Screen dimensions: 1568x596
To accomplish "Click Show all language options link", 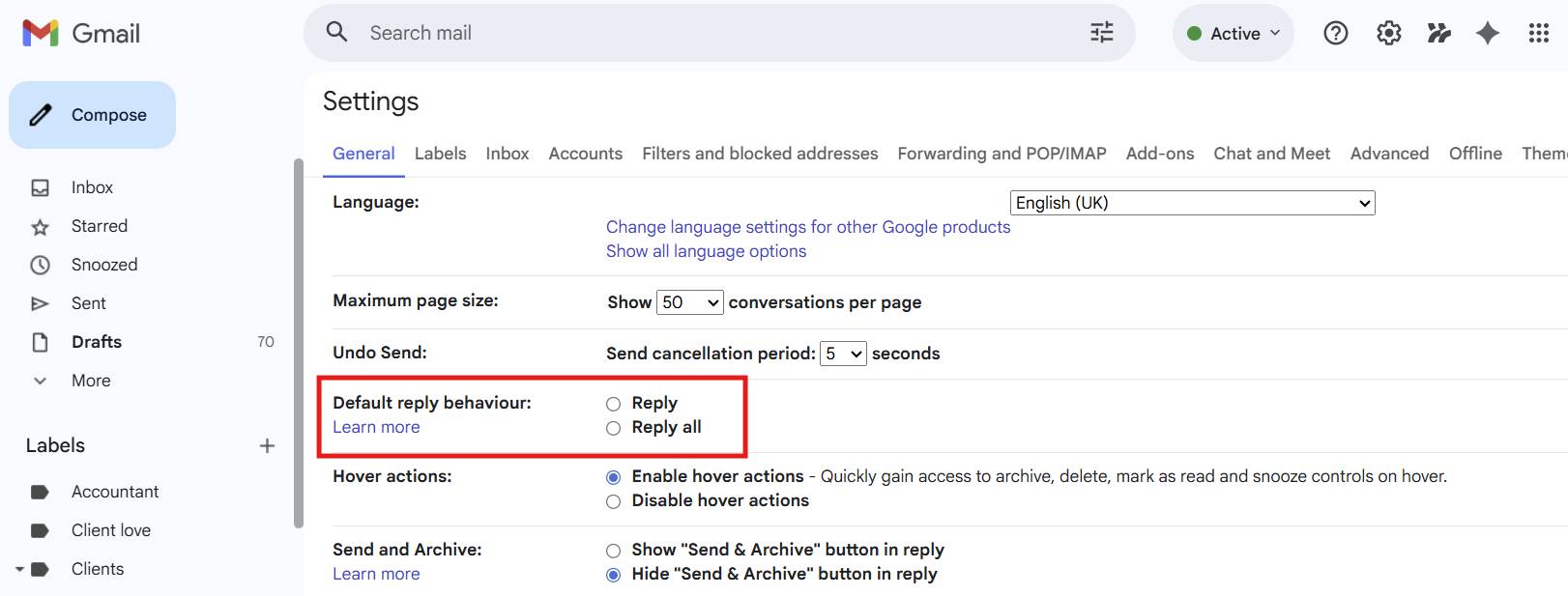I will coord(706,251).
